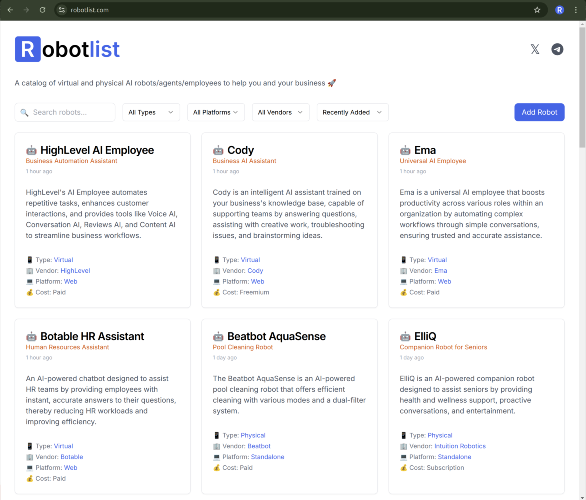Expand the All Platforms dropdown
This screenshot has height=500, width=586.
[x=216, y=112]
